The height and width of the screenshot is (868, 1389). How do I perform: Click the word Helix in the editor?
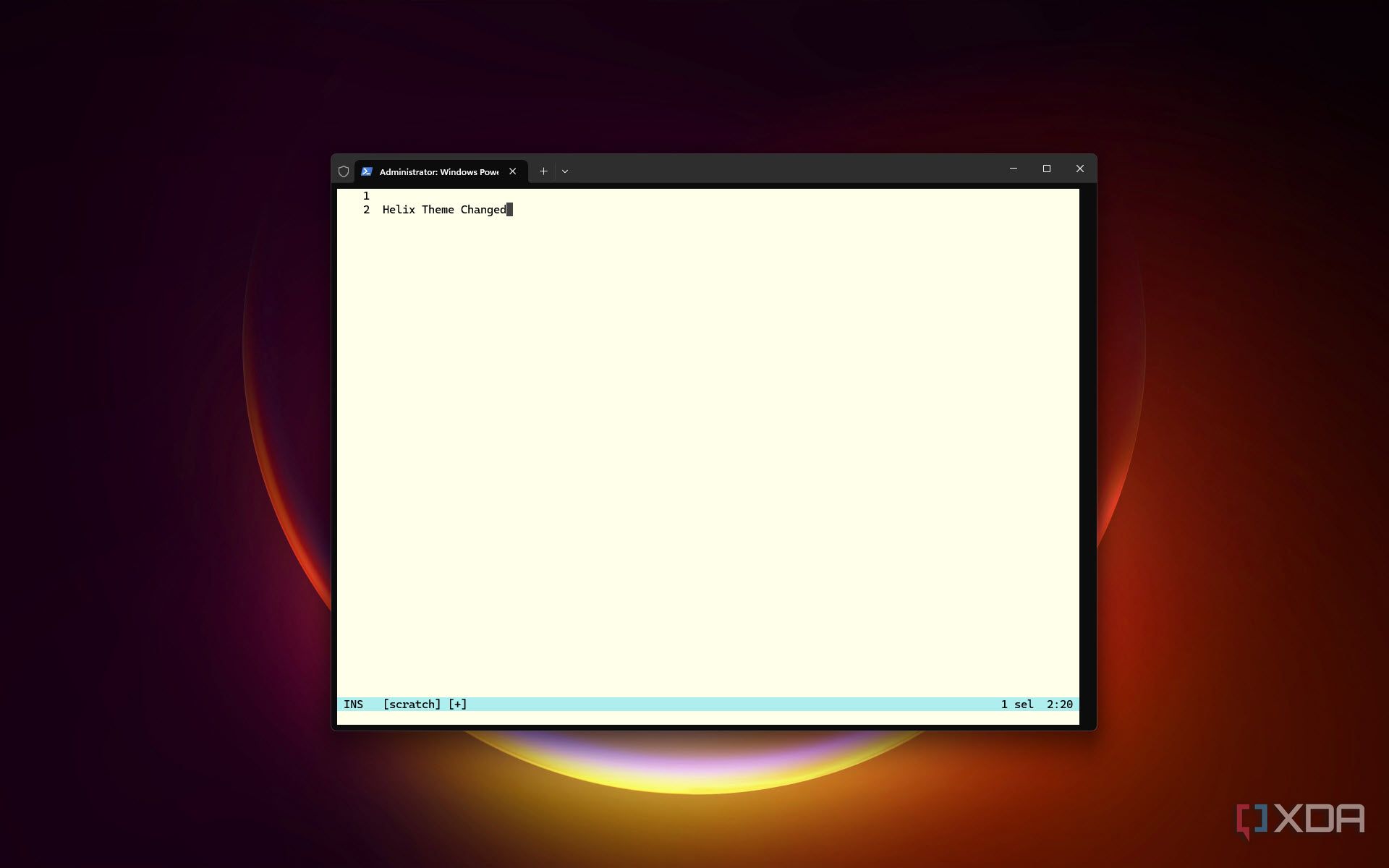[399, 210]
